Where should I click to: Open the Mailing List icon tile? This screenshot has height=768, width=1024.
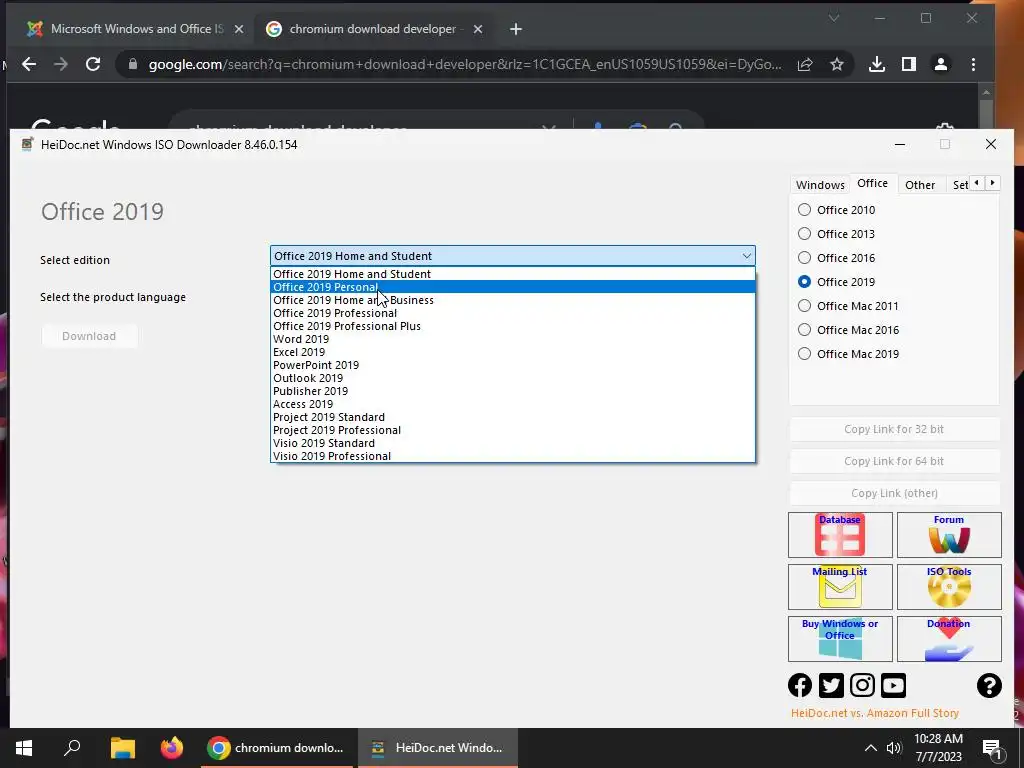(840, 586)
